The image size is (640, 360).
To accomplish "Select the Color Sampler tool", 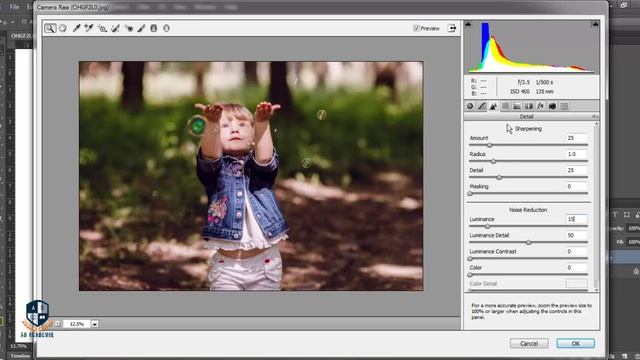I will pyautogui.click(x=89, y=28).
